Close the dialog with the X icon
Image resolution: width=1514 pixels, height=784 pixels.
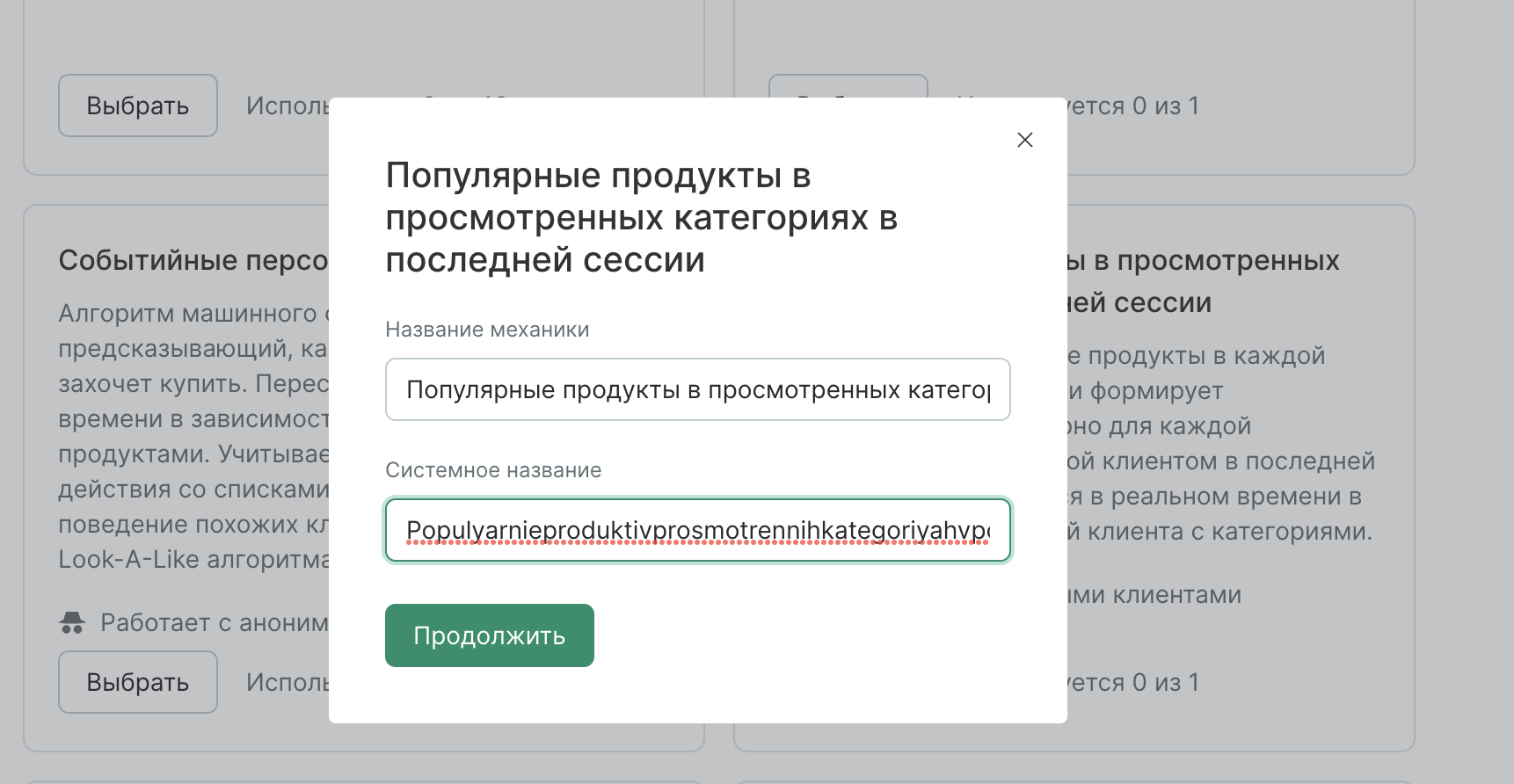pos(1024,140)
